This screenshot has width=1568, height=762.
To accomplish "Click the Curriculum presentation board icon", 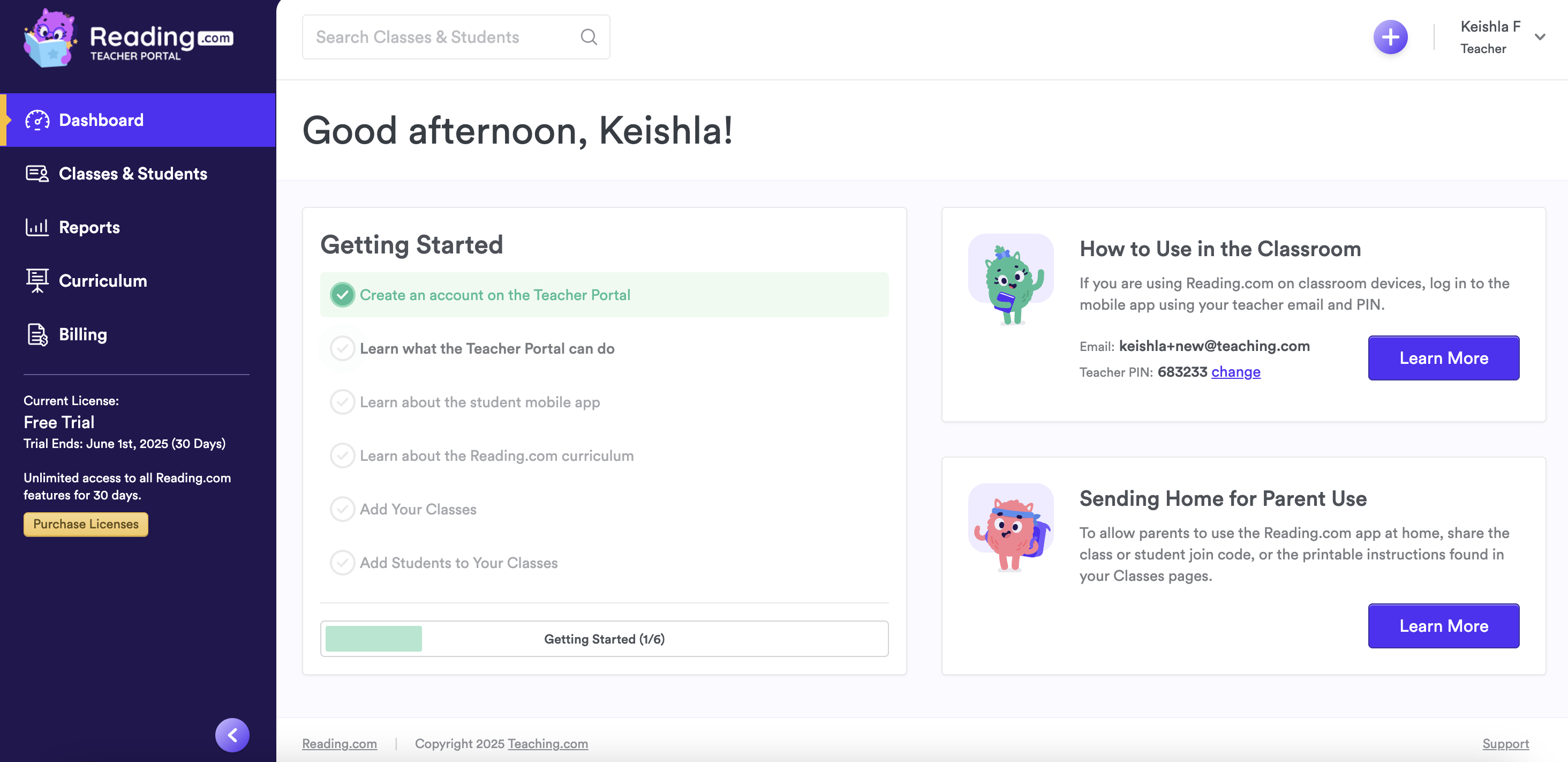I will (37, 281).
